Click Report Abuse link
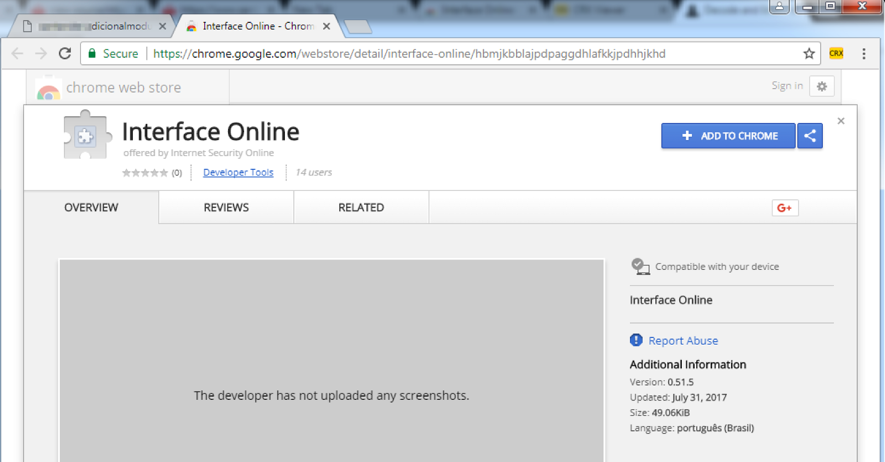Viewport: 885px width, 462px height. (x=683, y=341)
